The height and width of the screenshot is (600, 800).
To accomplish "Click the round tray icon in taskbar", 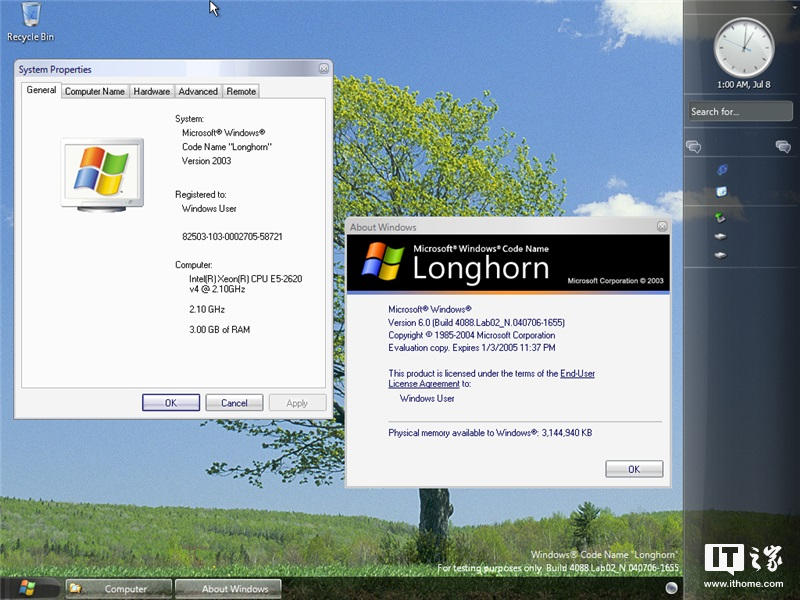I will pos(671,588).
